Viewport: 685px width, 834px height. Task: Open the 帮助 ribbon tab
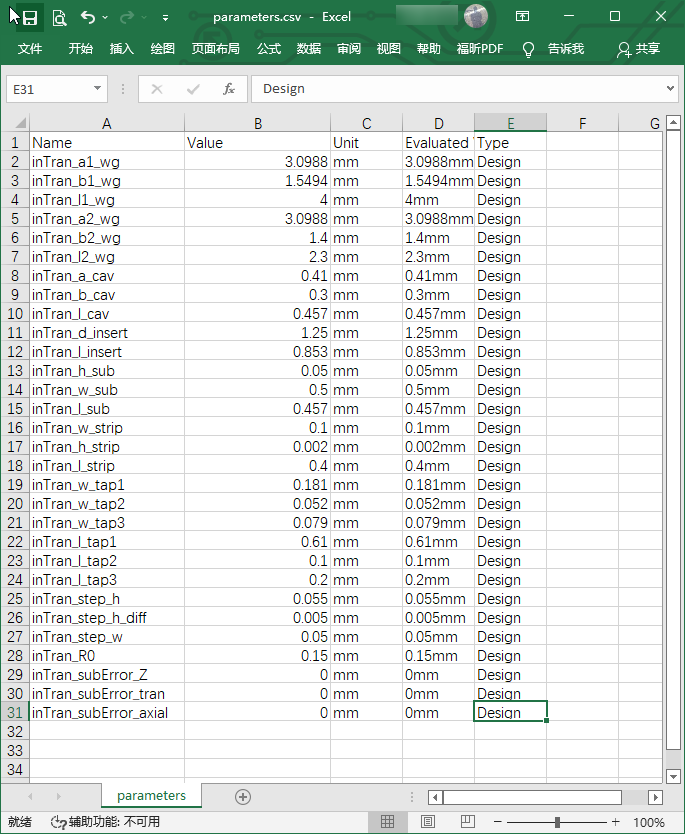pos(429,49)
